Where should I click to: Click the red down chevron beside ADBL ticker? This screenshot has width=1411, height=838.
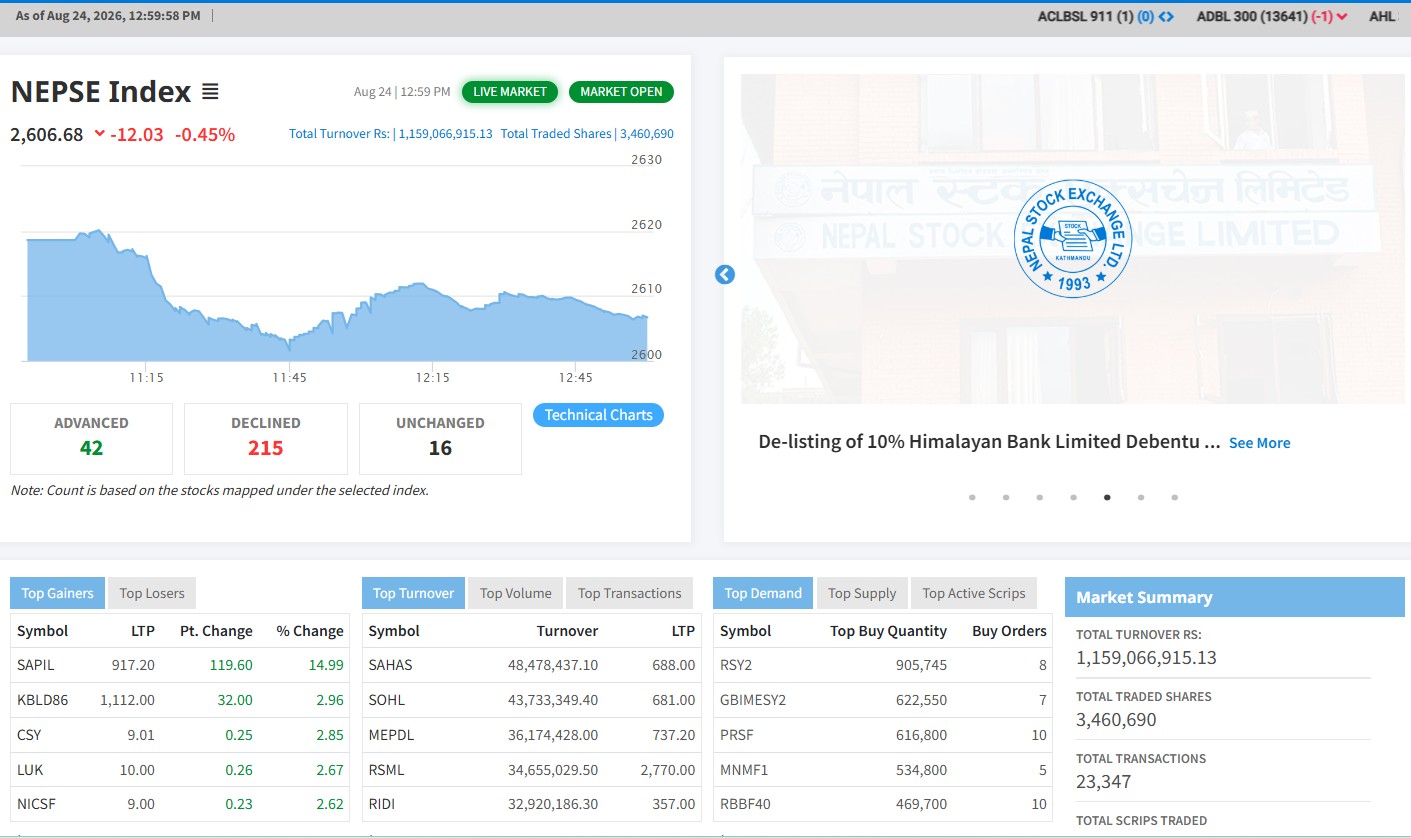click(x=1342, y=16)
